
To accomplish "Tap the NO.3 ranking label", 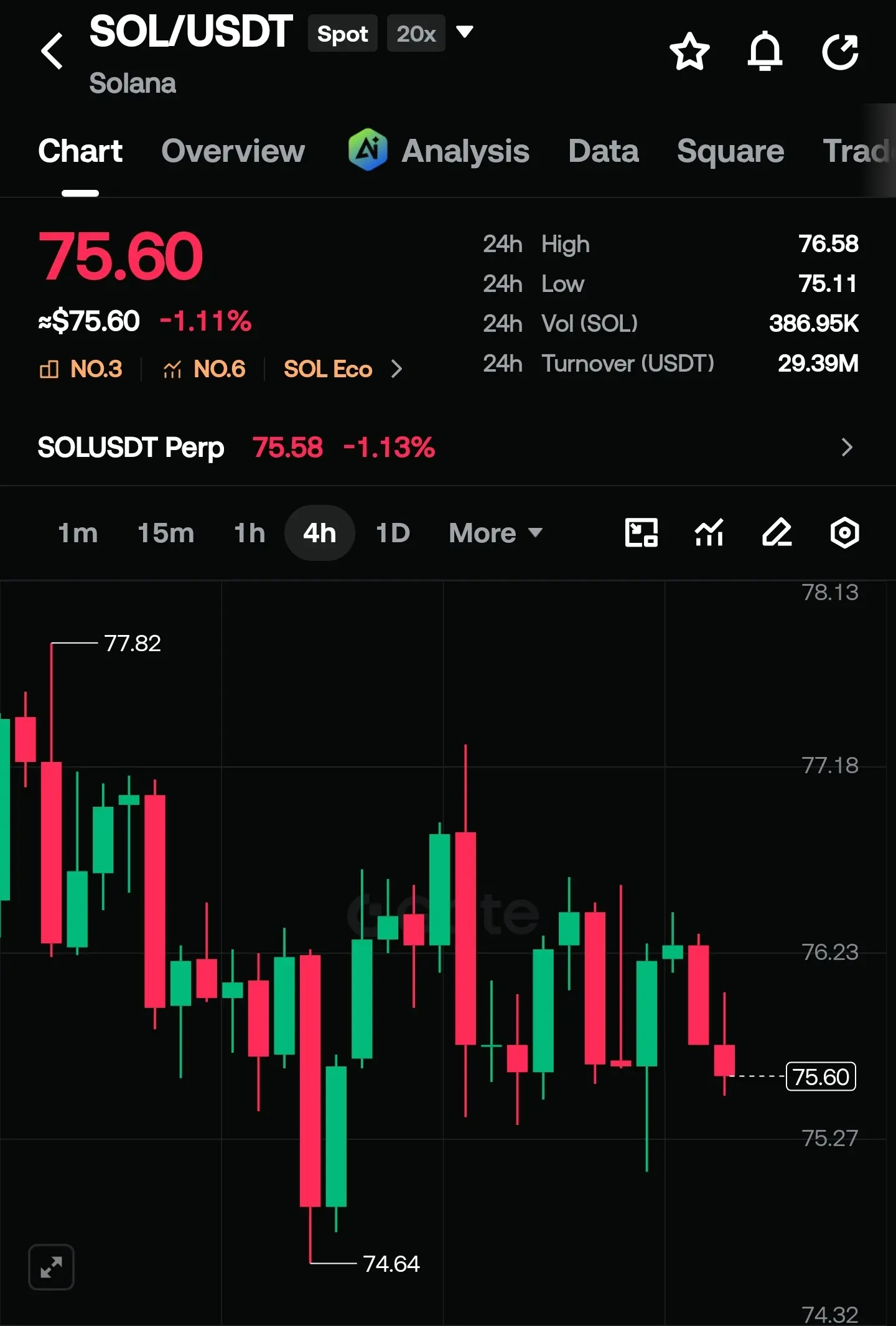I will click(96, 369).
